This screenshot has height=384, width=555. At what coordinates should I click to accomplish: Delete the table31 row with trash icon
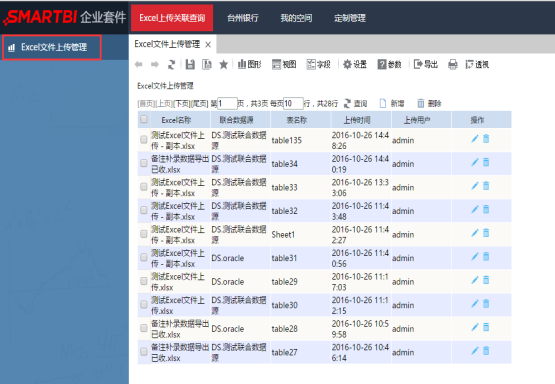pyautogui.click(x=486, y=257)
